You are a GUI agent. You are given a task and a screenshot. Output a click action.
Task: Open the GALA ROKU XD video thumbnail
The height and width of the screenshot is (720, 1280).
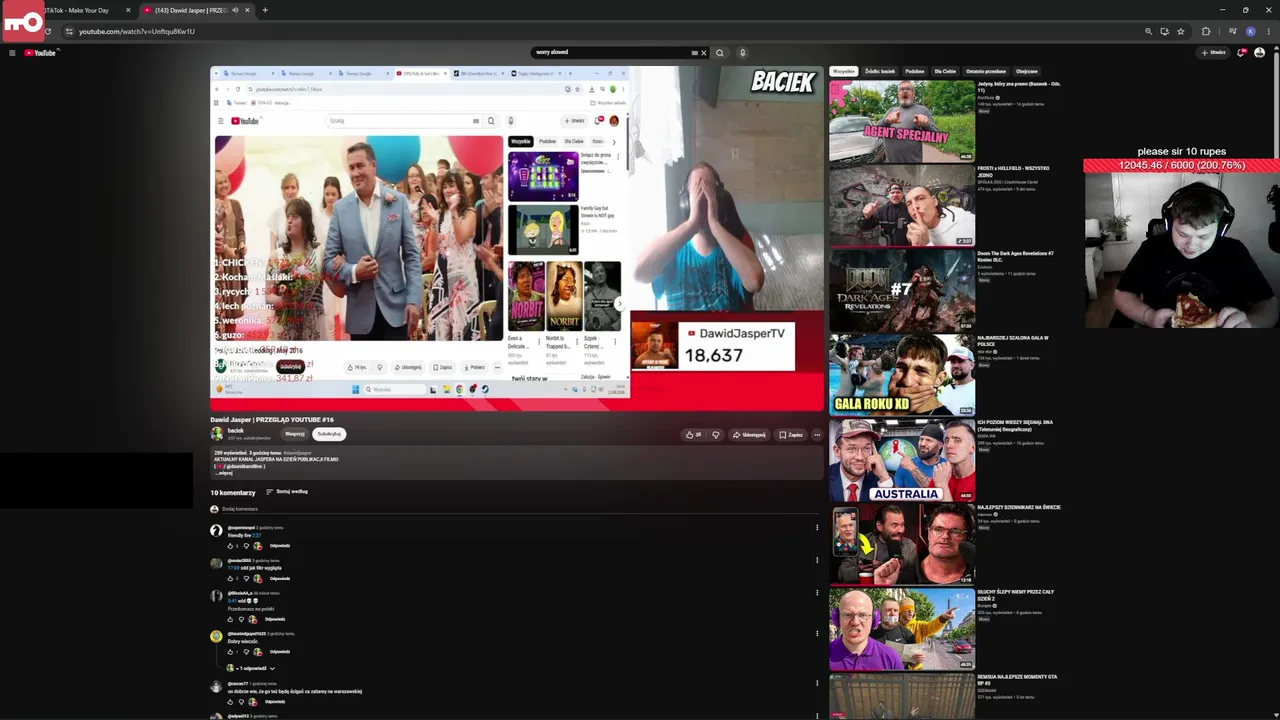coord(902,374)
